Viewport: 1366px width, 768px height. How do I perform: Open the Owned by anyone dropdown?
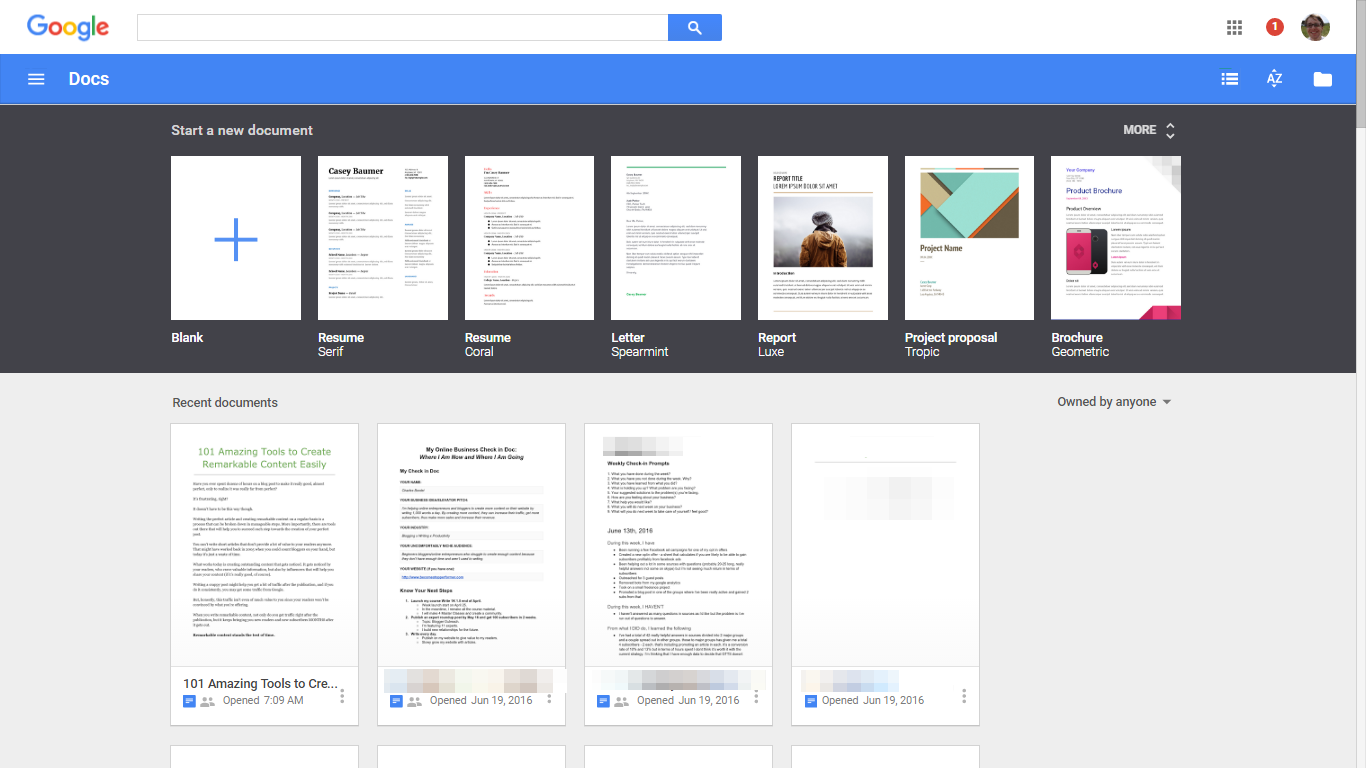click(1114, 402)
